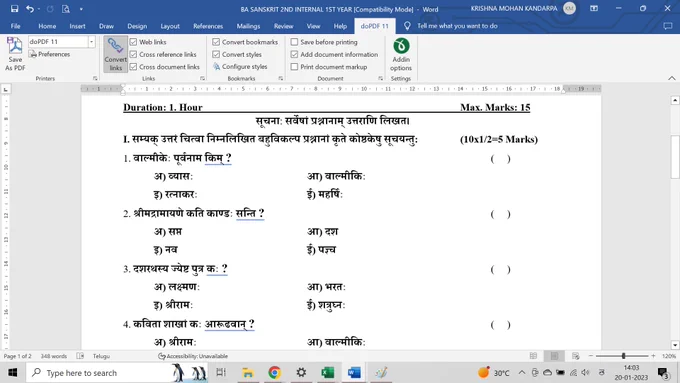This screenshot has height=383, width=680.
Task: Enable Save before printing checkbox
Action: [294, 42]
